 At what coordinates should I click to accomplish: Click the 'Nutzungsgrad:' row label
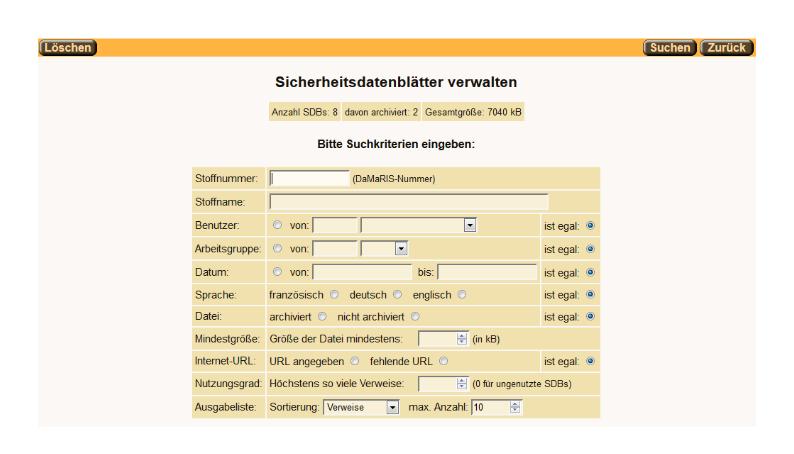pos(228,384)
